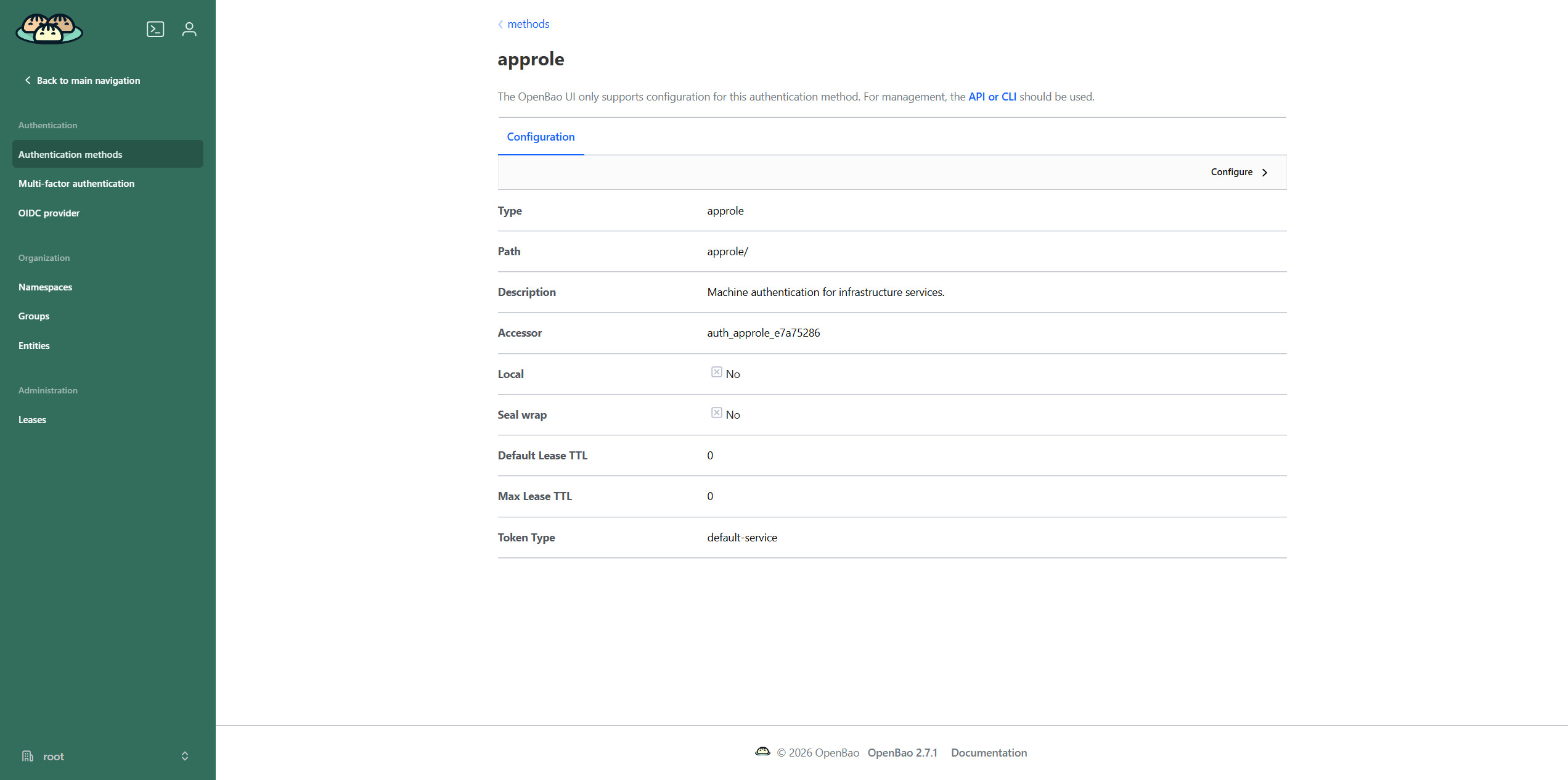Open Authentication methods in the sidebar
1568x780 pixels.
coord(108,154)
